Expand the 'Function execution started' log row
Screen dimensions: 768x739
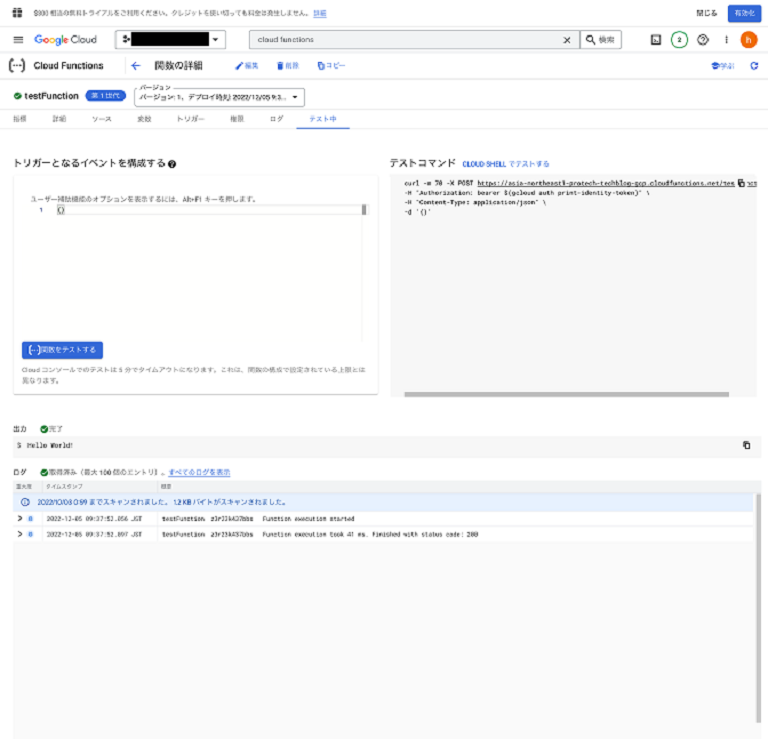click(20, 518)
